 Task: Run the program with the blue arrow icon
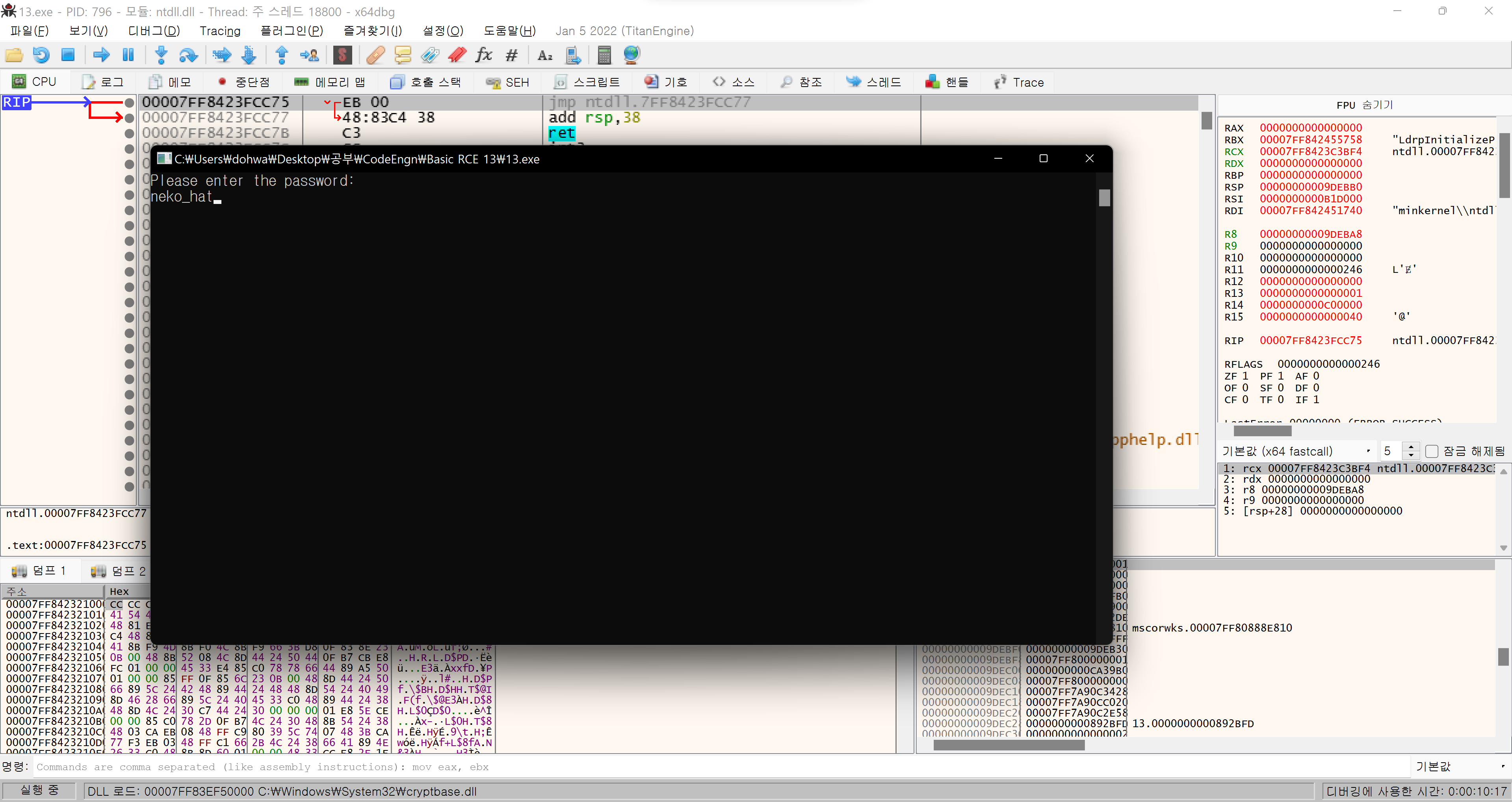(102, 55)
